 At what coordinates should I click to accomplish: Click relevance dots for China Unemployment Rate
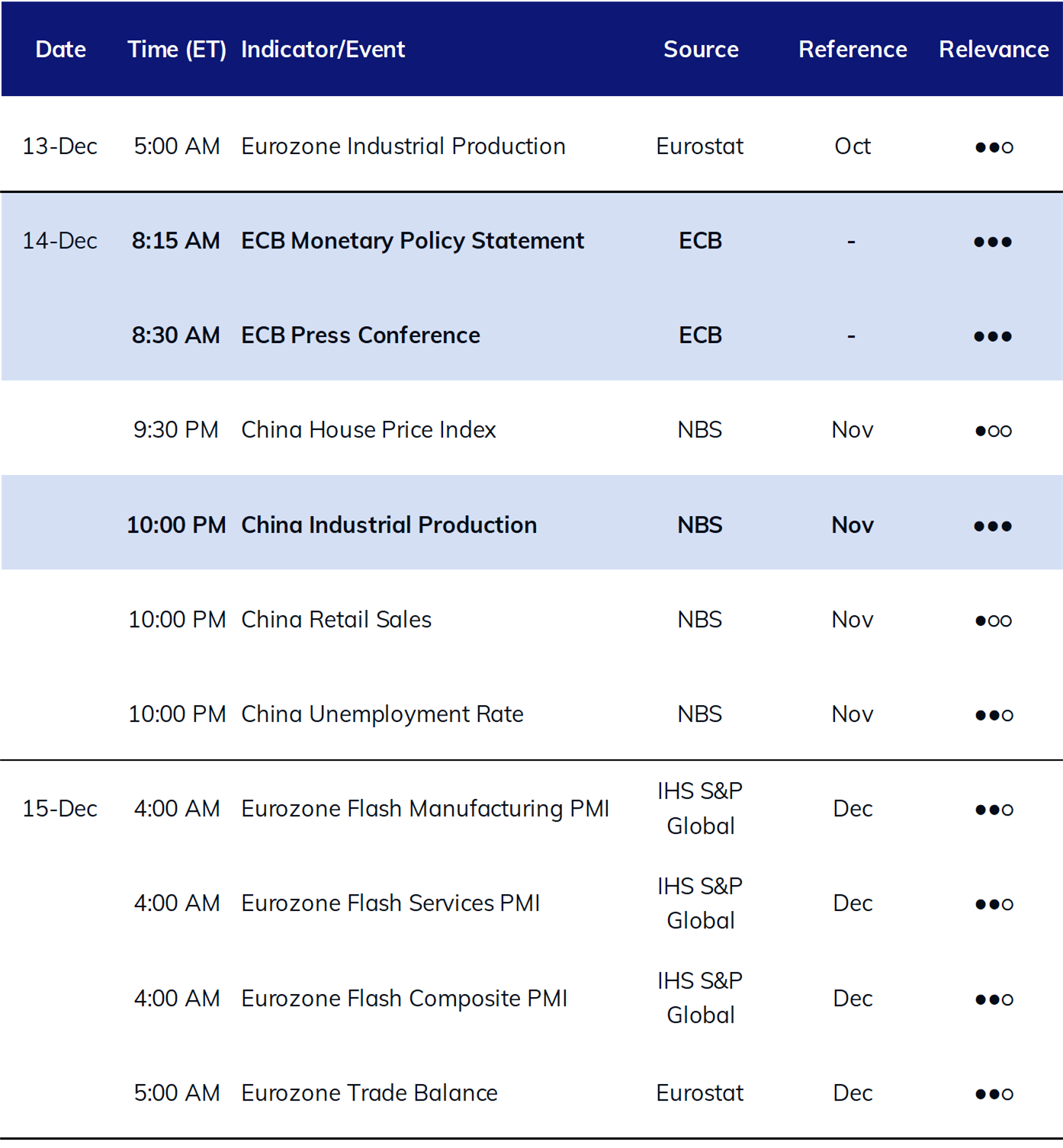(x=994, y=715)
